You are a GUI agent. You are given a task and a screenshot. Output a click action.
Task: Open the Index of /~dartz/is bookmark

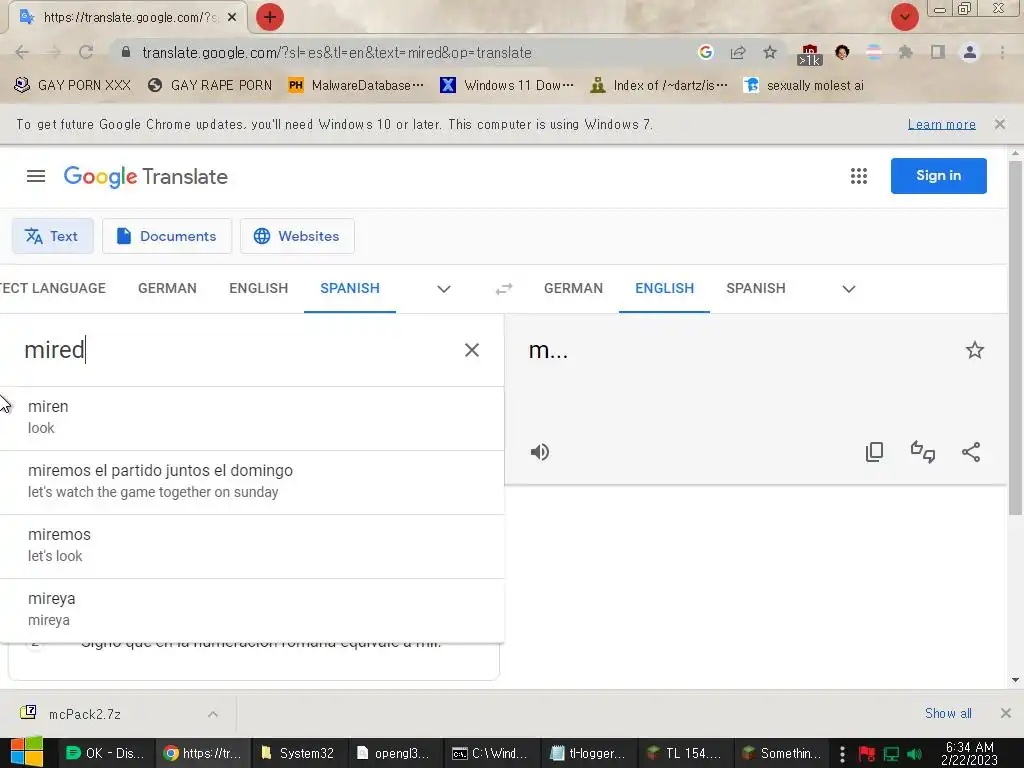coord(658,85)
